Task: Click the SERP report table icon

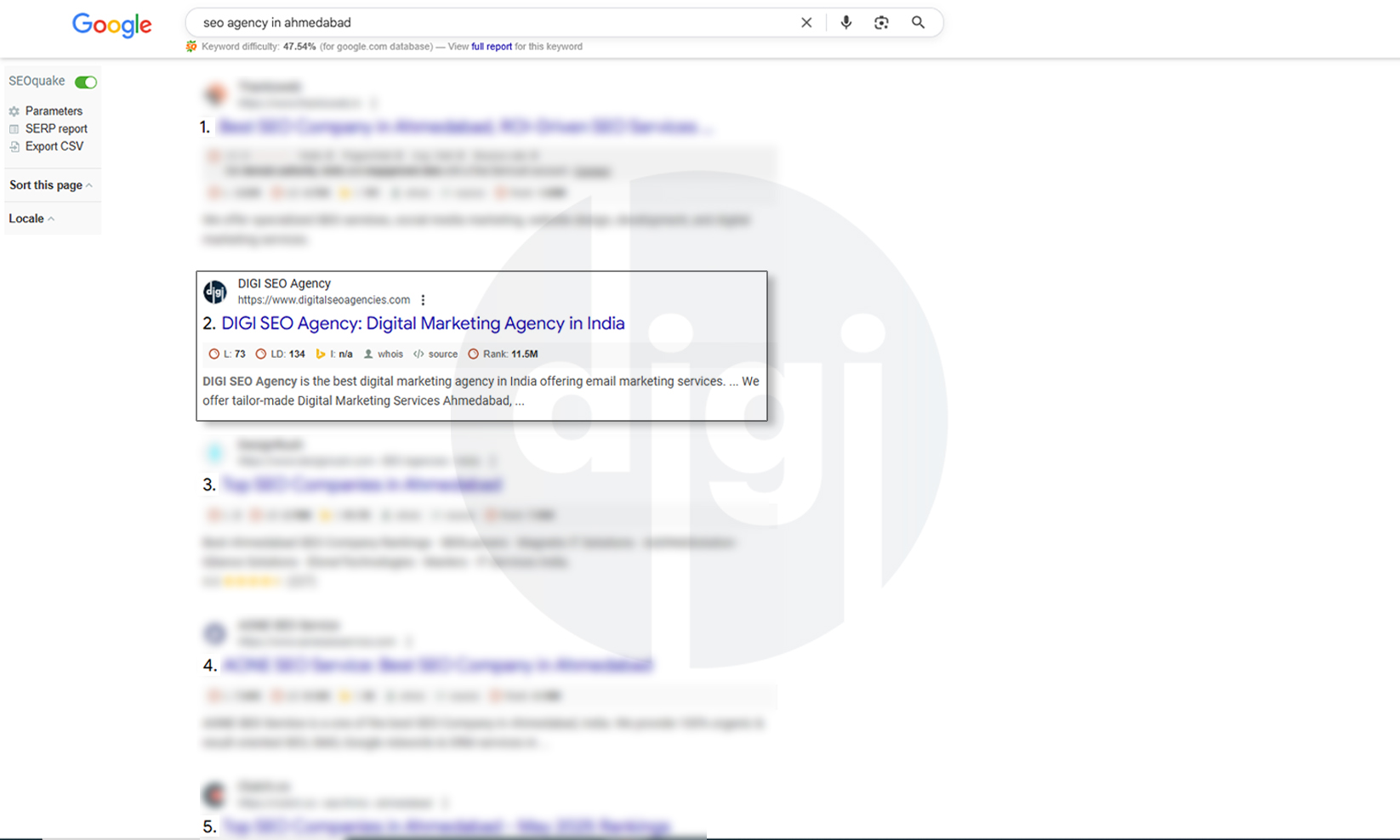Action: point(14,129)
